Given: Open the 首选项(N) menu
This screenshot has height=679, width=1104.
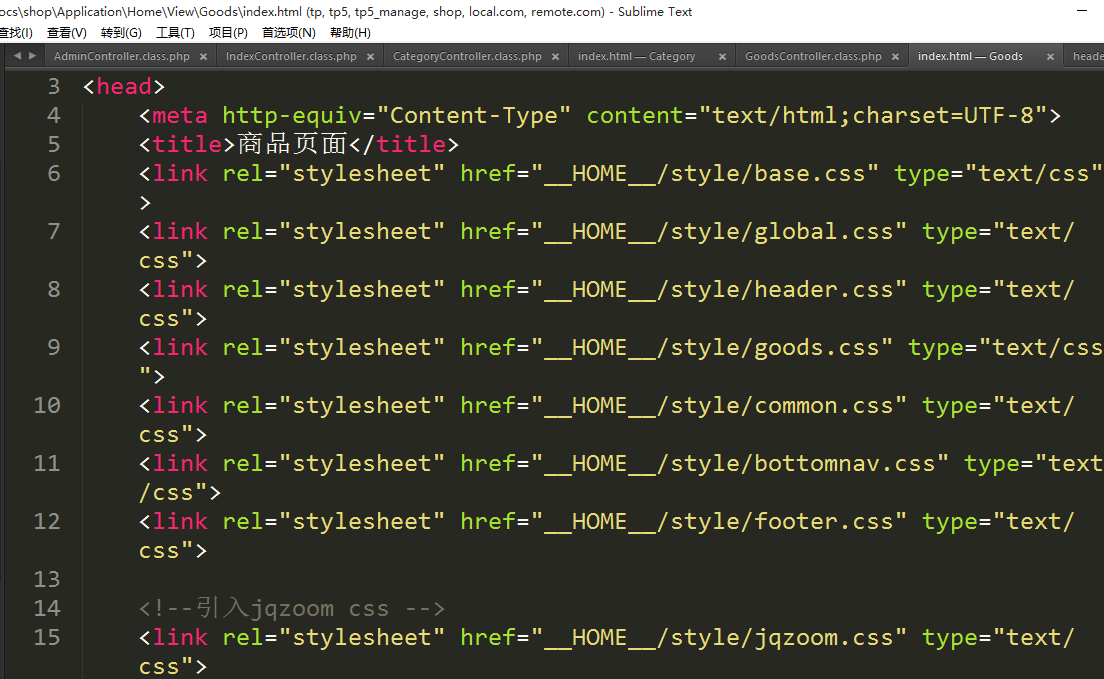Looking at the screenshot, I should click(x=288, y=33).
